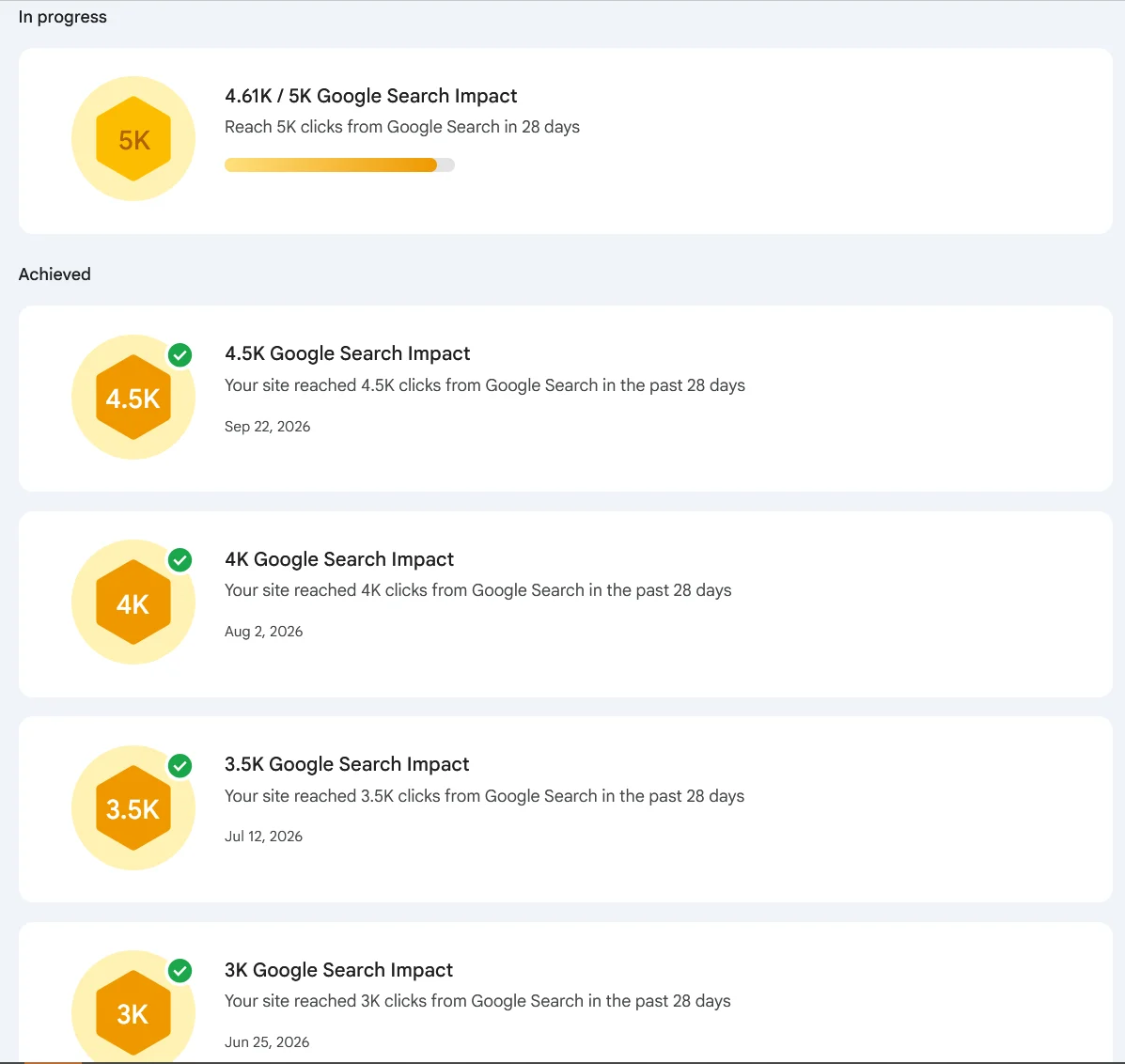Select the '4K Google Search Impact' heading
1125x1064 pixels.
tap(339, 559)
